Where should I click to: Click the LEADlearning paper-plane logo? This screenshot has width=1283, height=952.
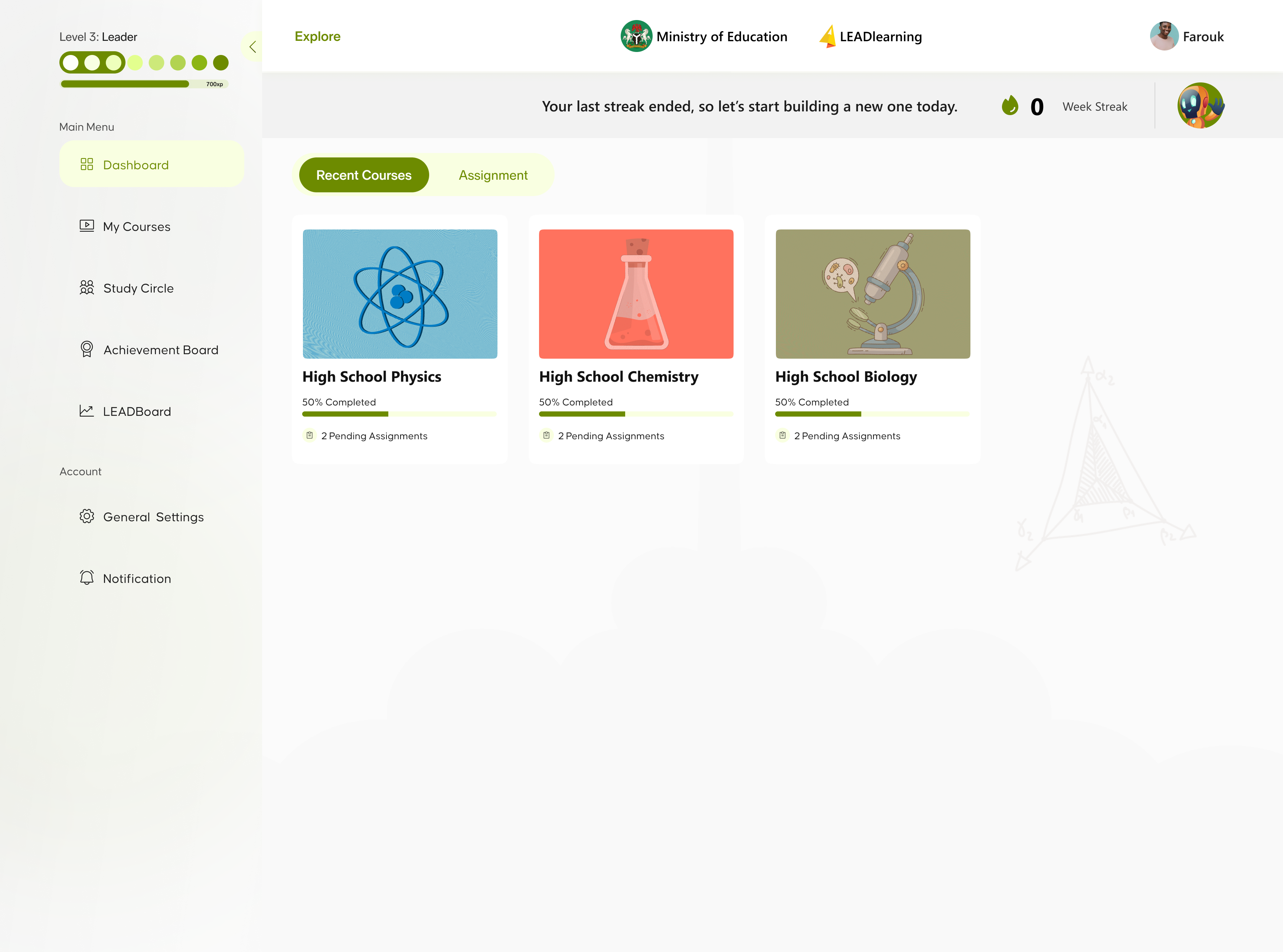pos(828,36)
